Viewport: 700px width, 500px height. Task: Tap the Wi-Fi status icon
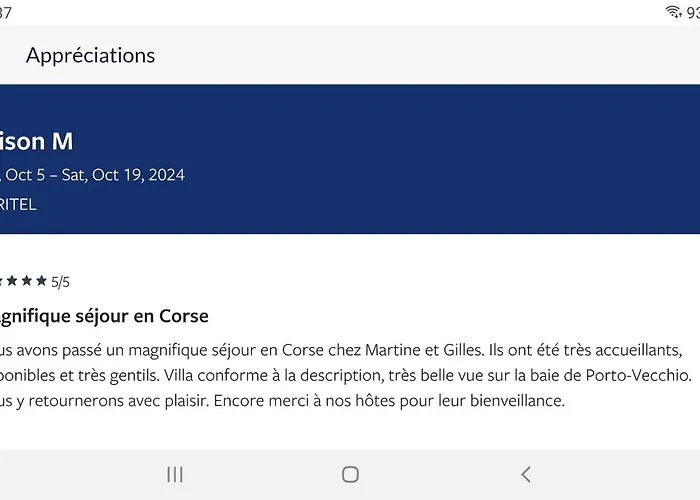(673, 11)
